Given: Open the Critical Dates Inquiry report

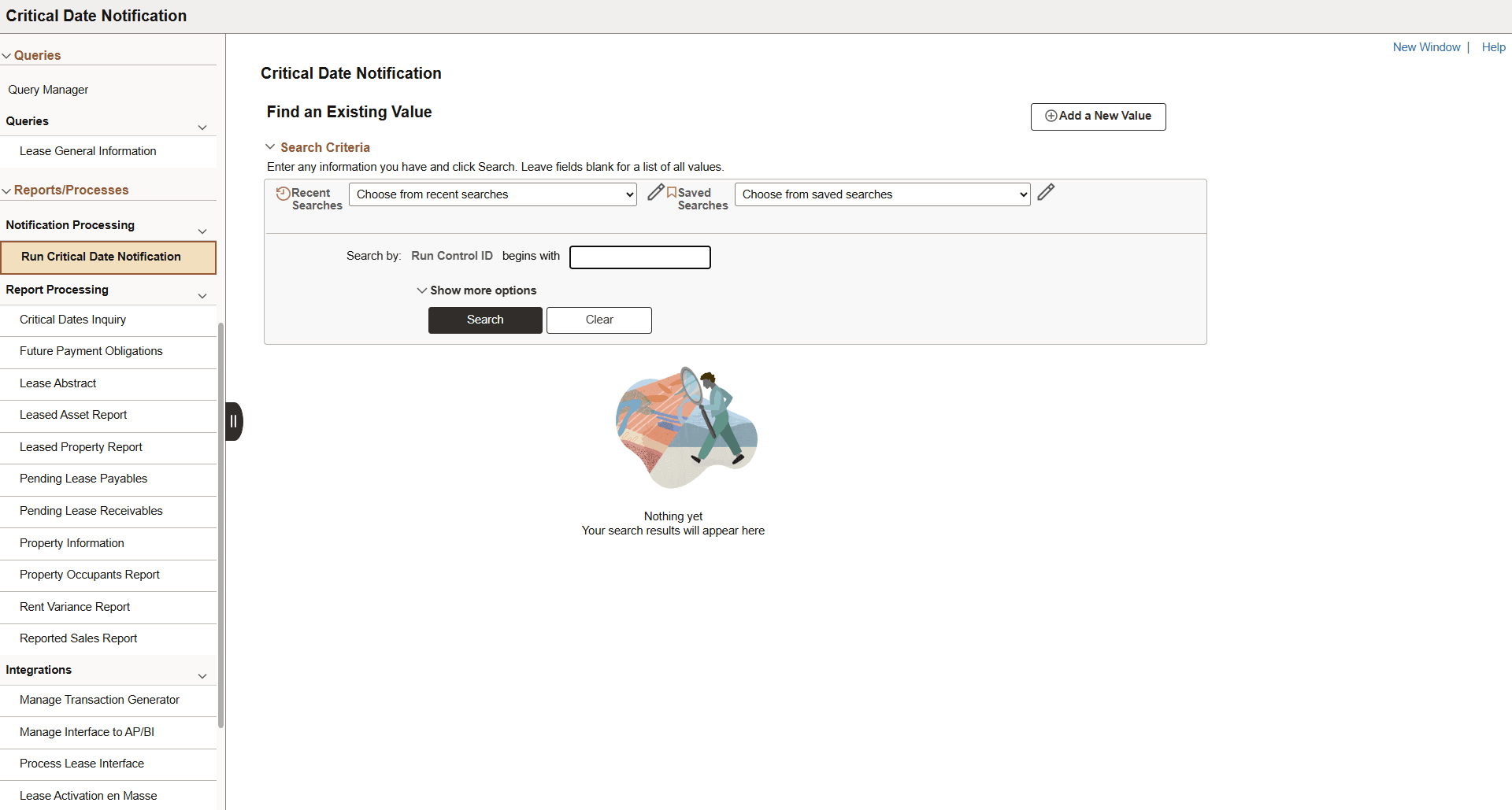Looking at the screenshot, I should pos(73,319).
